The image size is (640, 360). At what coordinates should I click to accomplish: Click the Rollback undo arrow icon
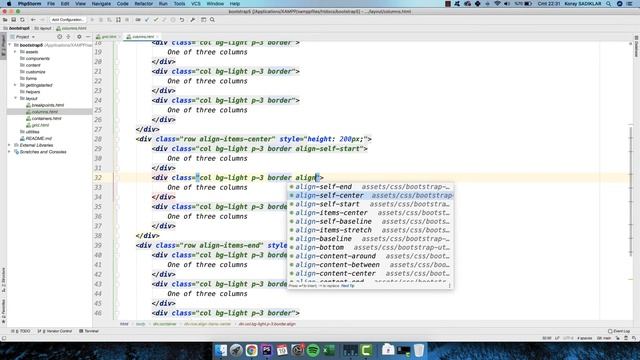(x=182, y=20)
